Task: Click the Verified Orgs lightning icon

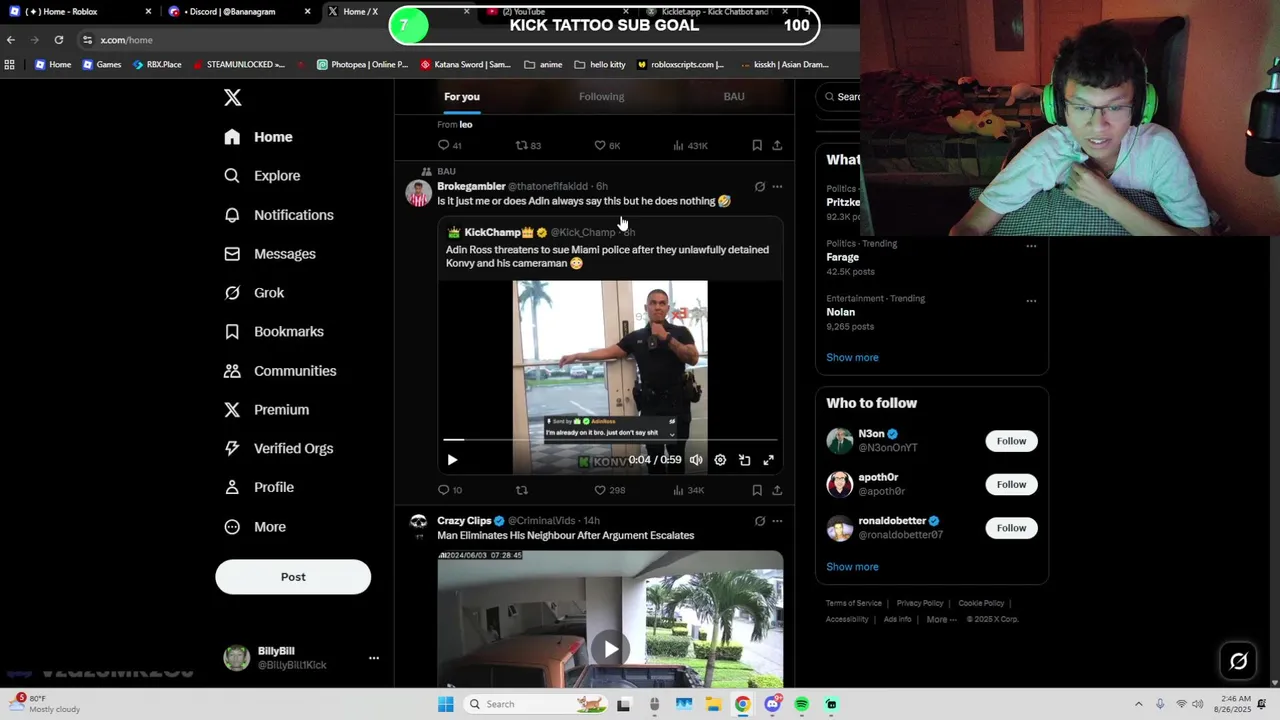Action: [x=232, y=449]
